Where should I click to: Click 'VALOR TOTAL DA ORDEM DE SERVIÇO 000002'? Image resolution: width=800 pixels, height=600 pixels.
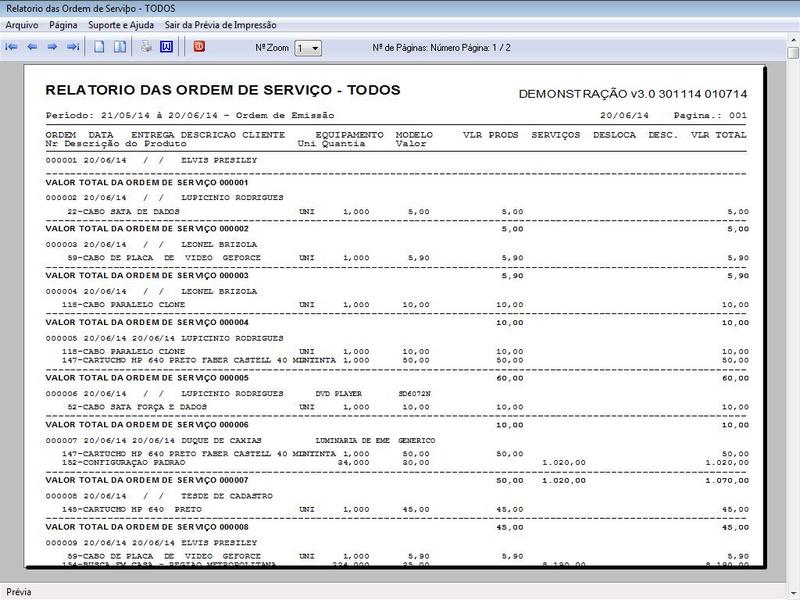click(x=147, y=229)
